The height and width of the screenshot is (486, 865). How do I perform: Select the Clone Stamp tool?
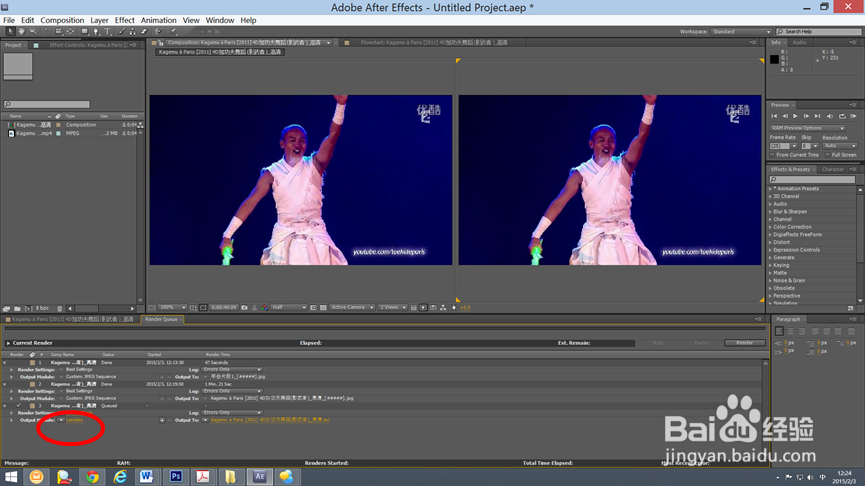click(132, 31)
